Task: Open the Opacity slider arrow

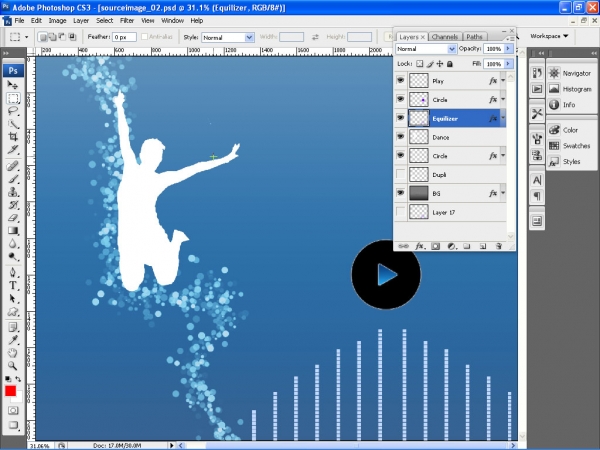Action: coord(508,49)
